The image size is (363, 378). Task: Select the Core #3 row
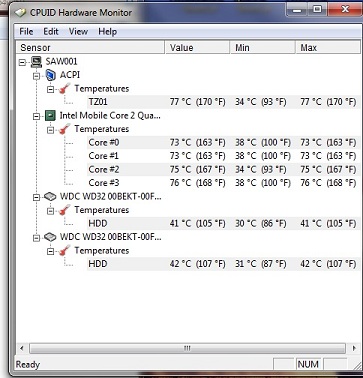point(223,183)
